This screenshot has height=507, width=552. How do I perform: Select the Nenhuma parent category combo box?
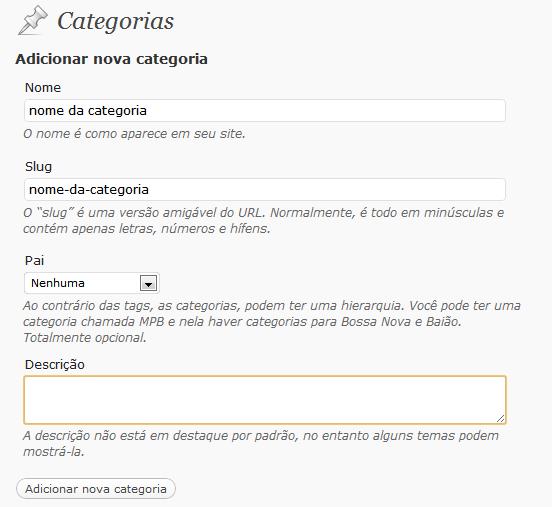tap(92, 283)
